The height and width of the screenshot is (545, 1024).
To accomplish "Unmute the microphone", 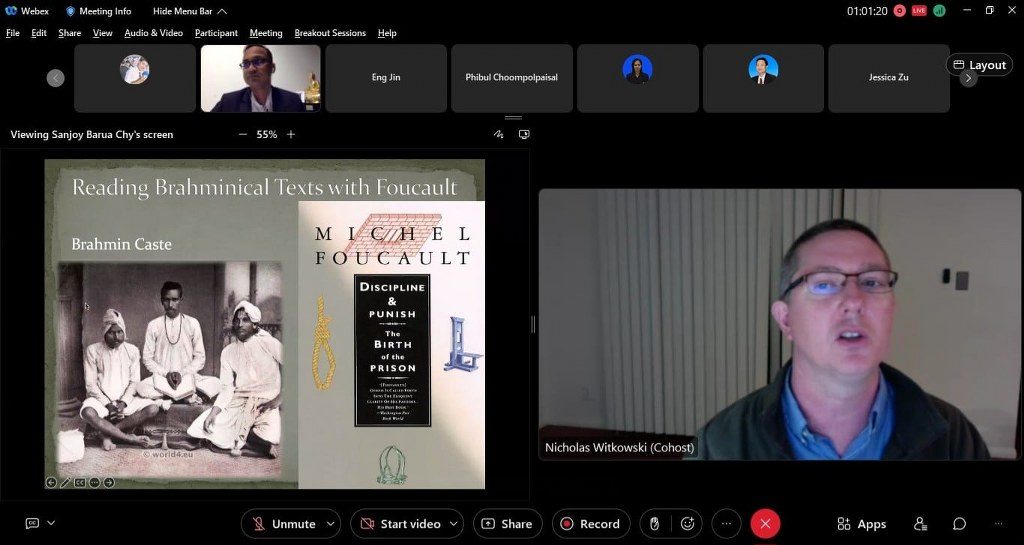I will (x=283, y=523).
